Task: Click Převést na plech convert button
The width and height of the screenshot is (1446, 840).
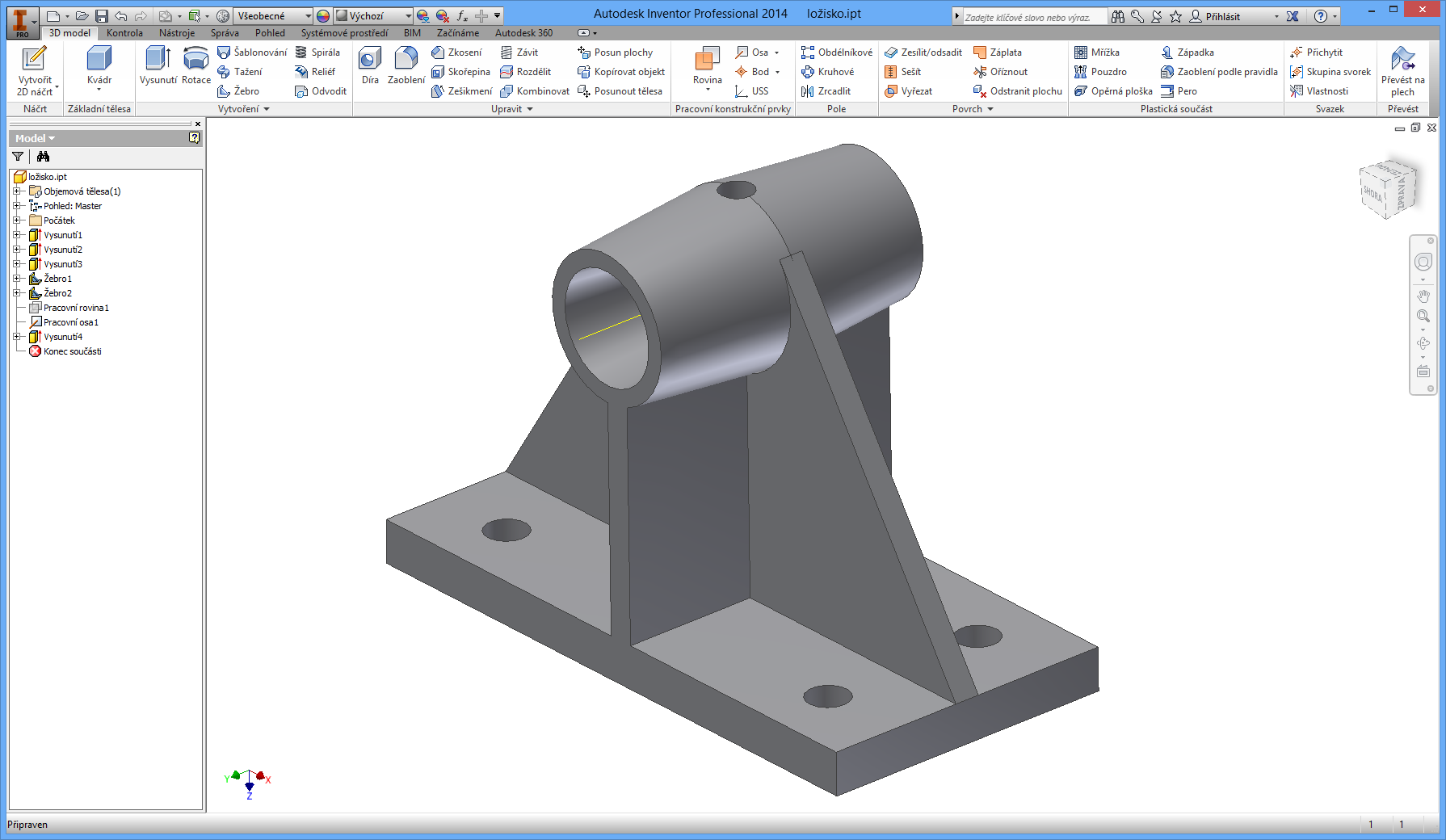Action: tap(1403, 71)
